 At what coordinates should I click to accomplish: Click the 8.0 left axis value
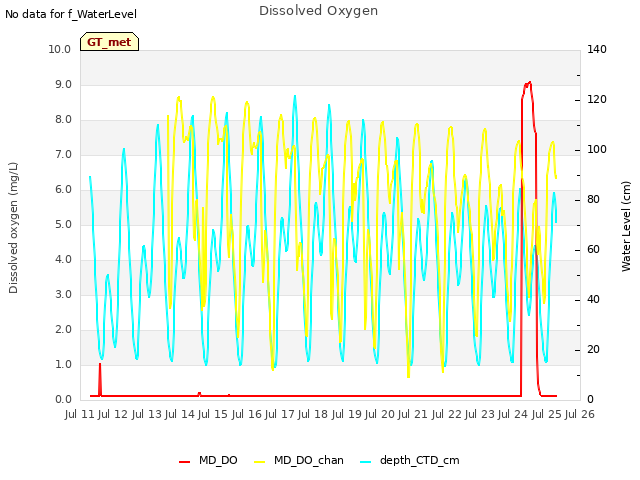[x=63, y=120]
